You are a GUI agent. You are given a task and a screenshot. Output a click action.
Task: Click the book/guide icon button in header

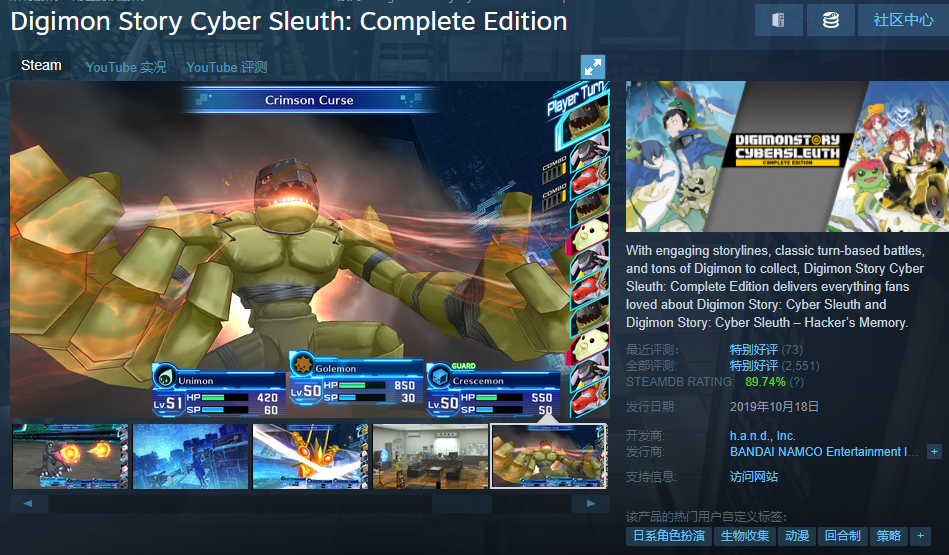pos(778,20)
